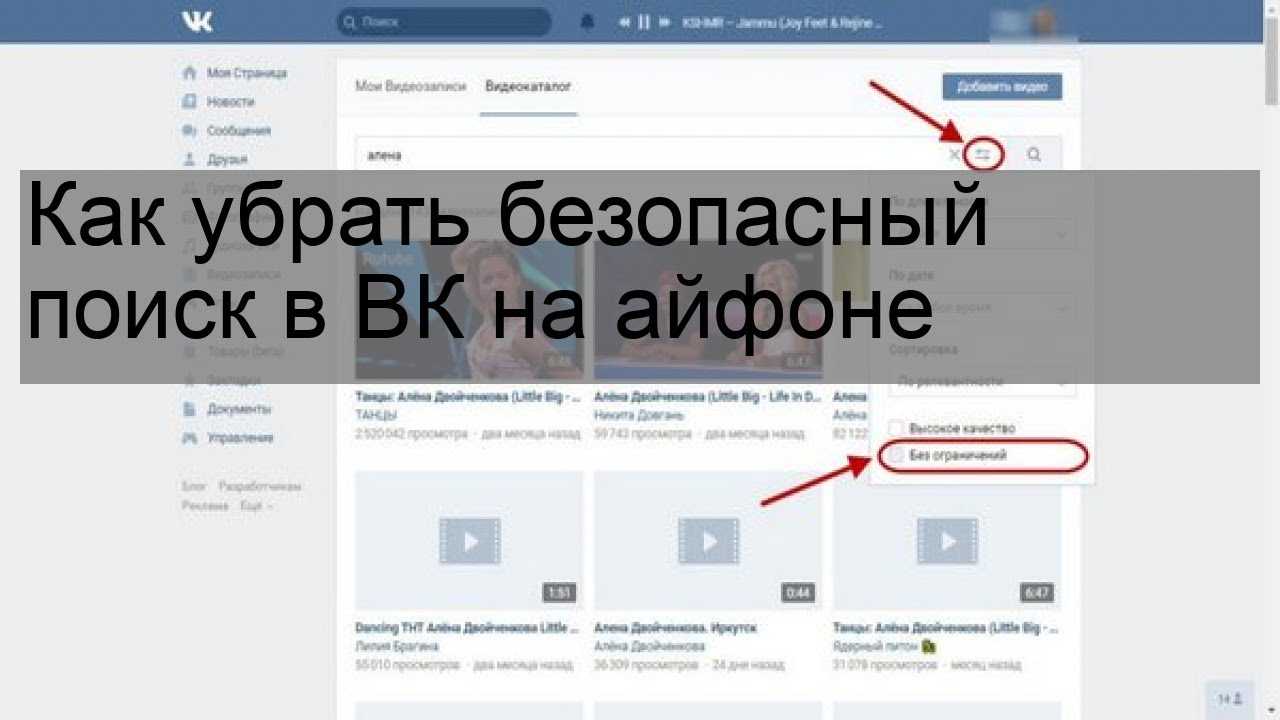The image size is (1280, 720).
Task: Open the notifications bell
Action: point(587,21)
